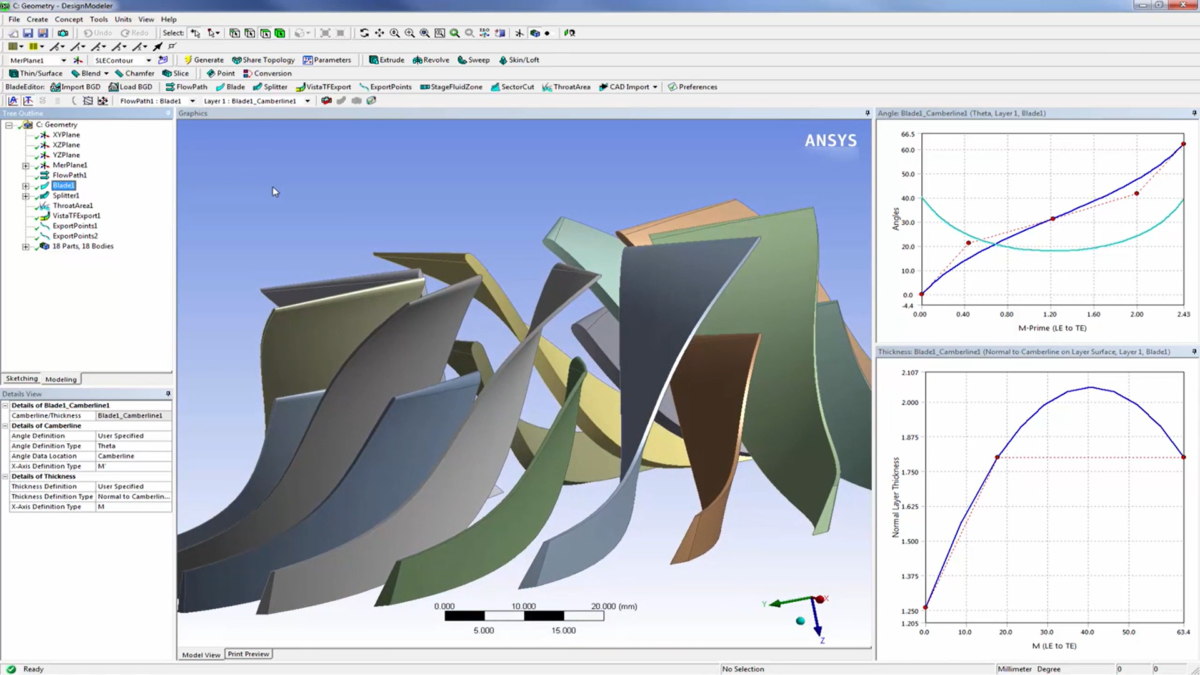Image resolution: width=1200 pixels, height=675 pixels.
Task: Click the ThroatArea tool
Action: 566,87
